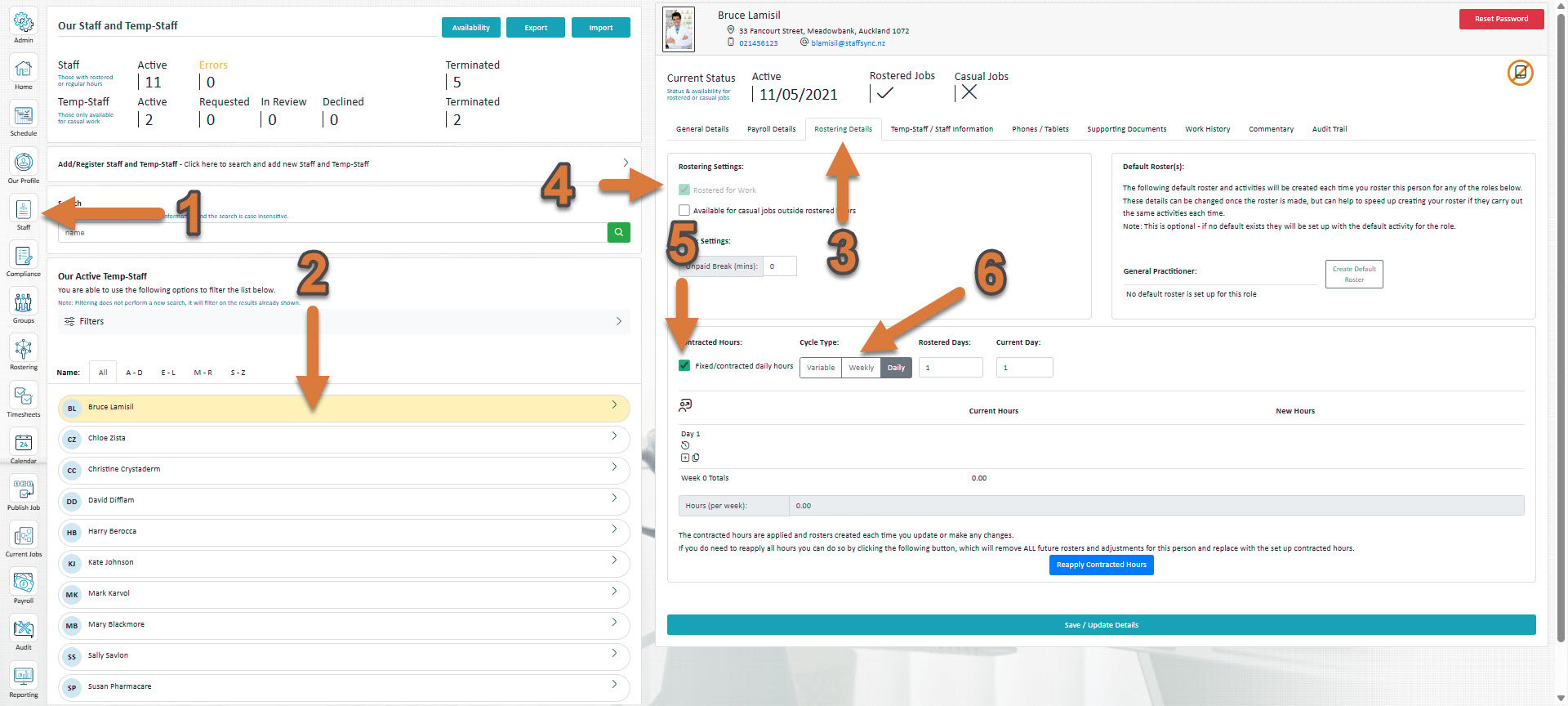1568x706 pixels.
Task: Select Weekly cycle type
Action: click(x=861, y=368)
